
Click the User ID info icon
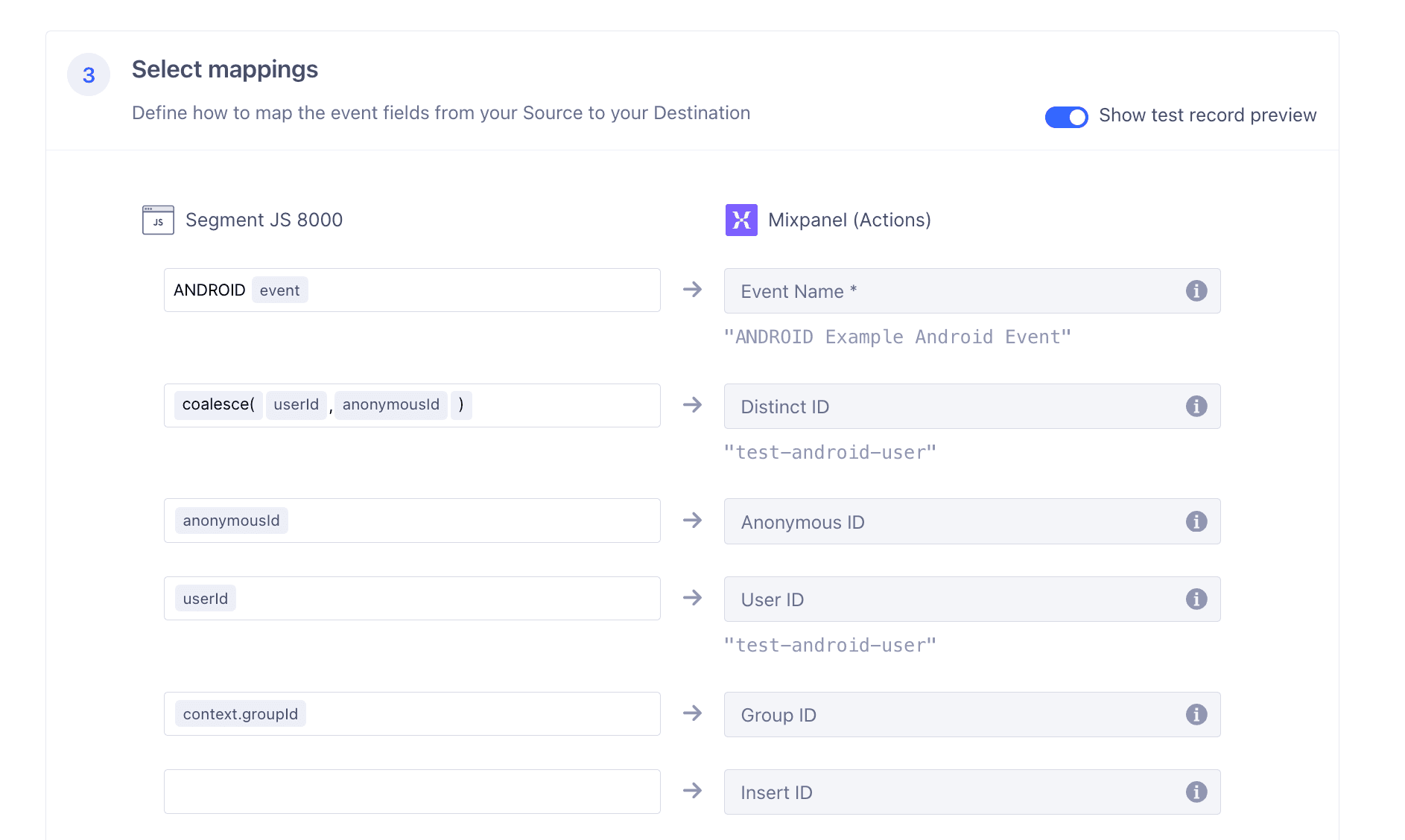(x=1196, y=599)
